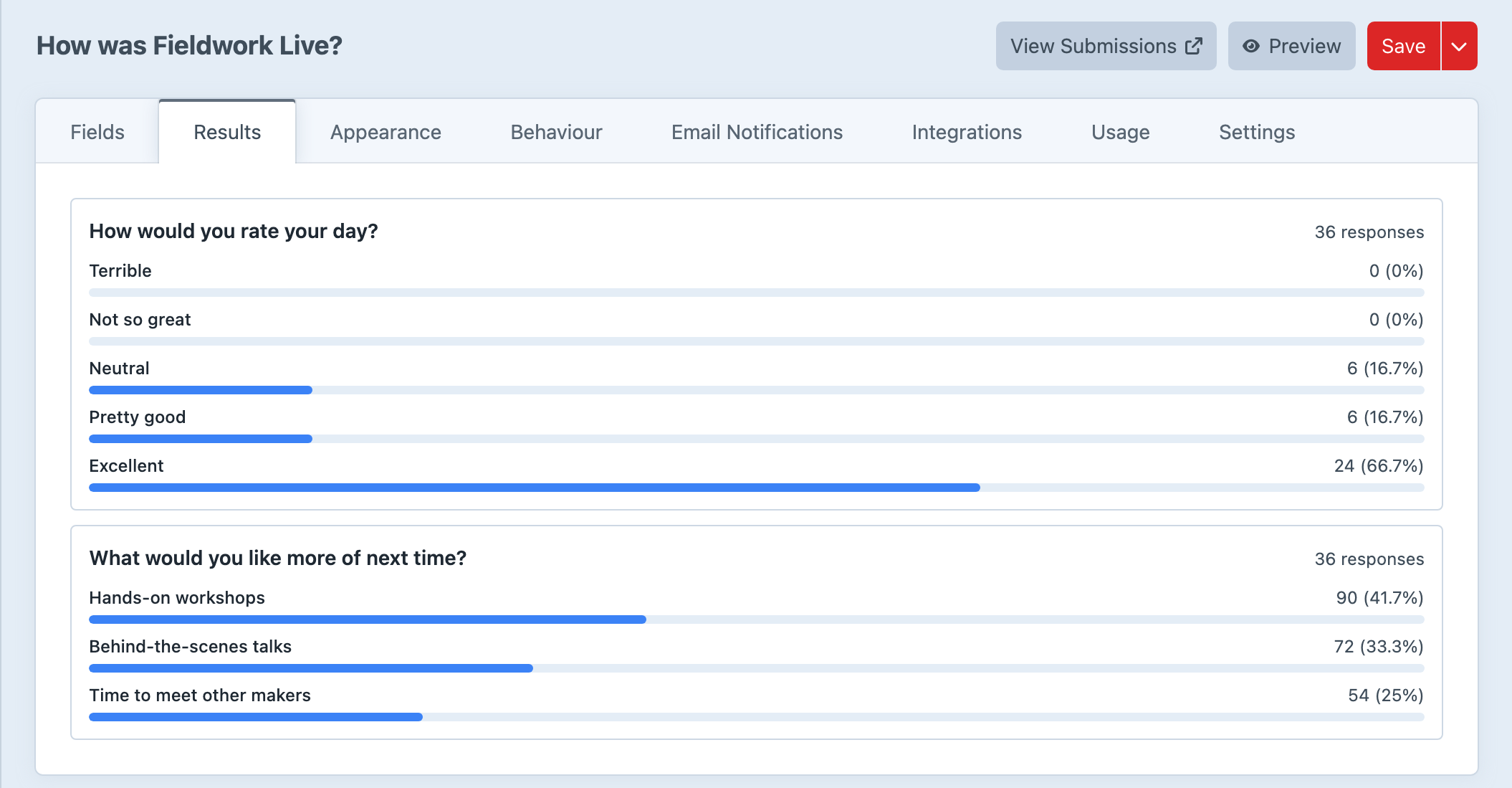
Task: Click the external link icon in View Submissions
Action: pyautogui.click(x=1193, y=46)
